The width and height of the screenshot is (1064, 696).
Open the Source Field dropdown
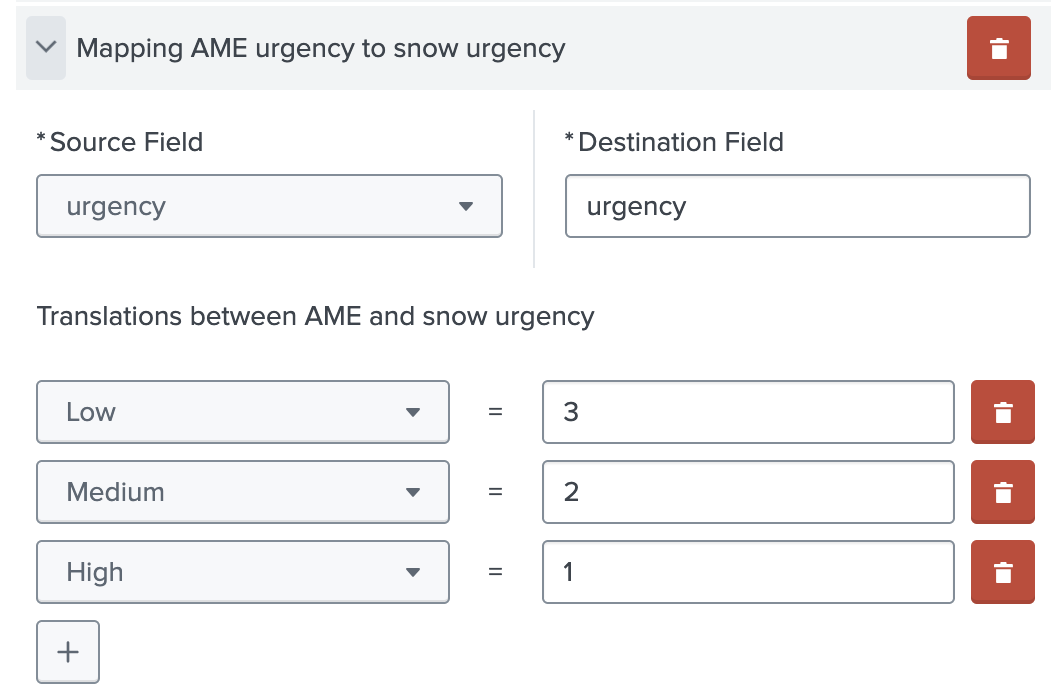(268, 206)
